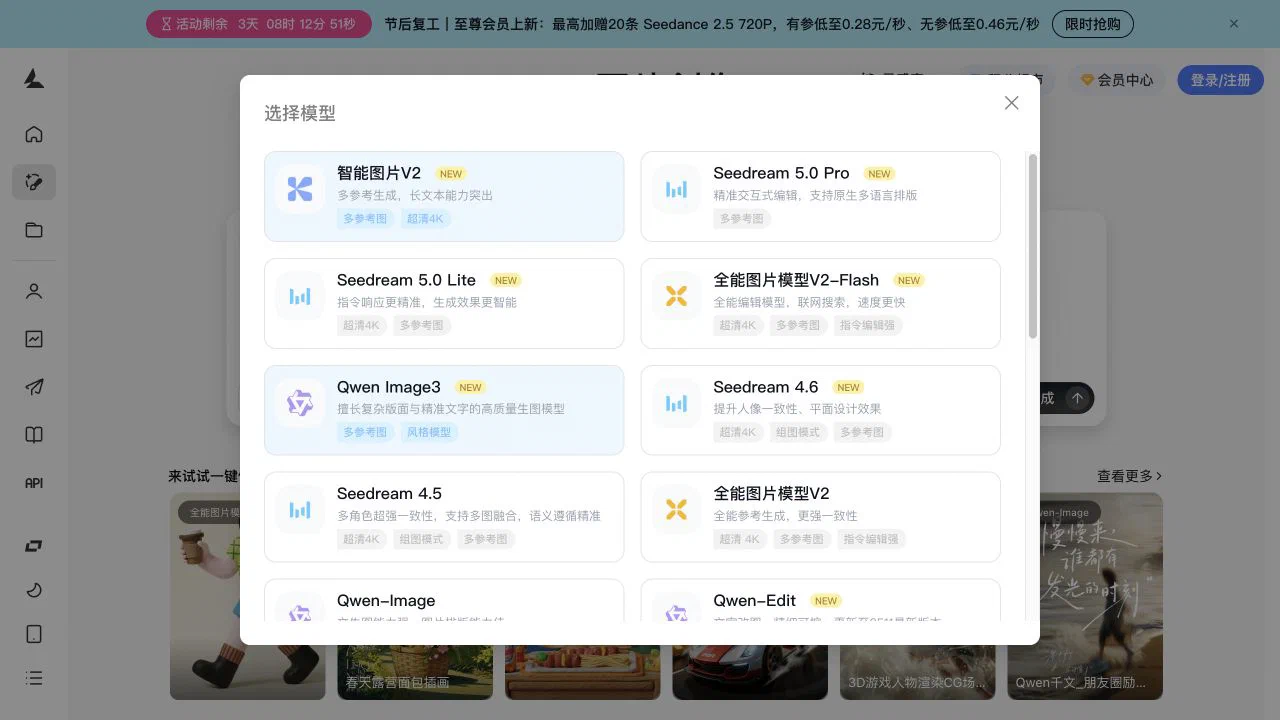Image resolution: width=1280 pixels, height=720 pixels.
Task: Click the home icon in the left sidebar
Action: (34, 134)
